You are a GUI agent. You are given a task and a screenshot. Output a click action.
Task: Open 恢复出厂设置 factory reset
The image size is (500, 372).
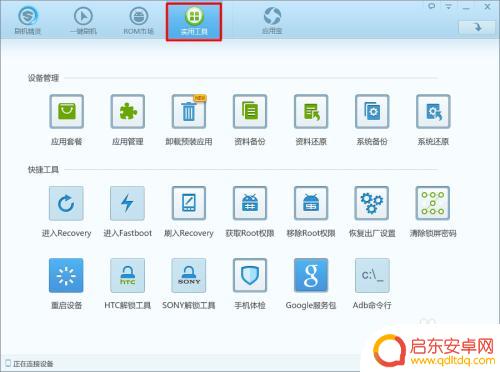(x=372, y=203)
